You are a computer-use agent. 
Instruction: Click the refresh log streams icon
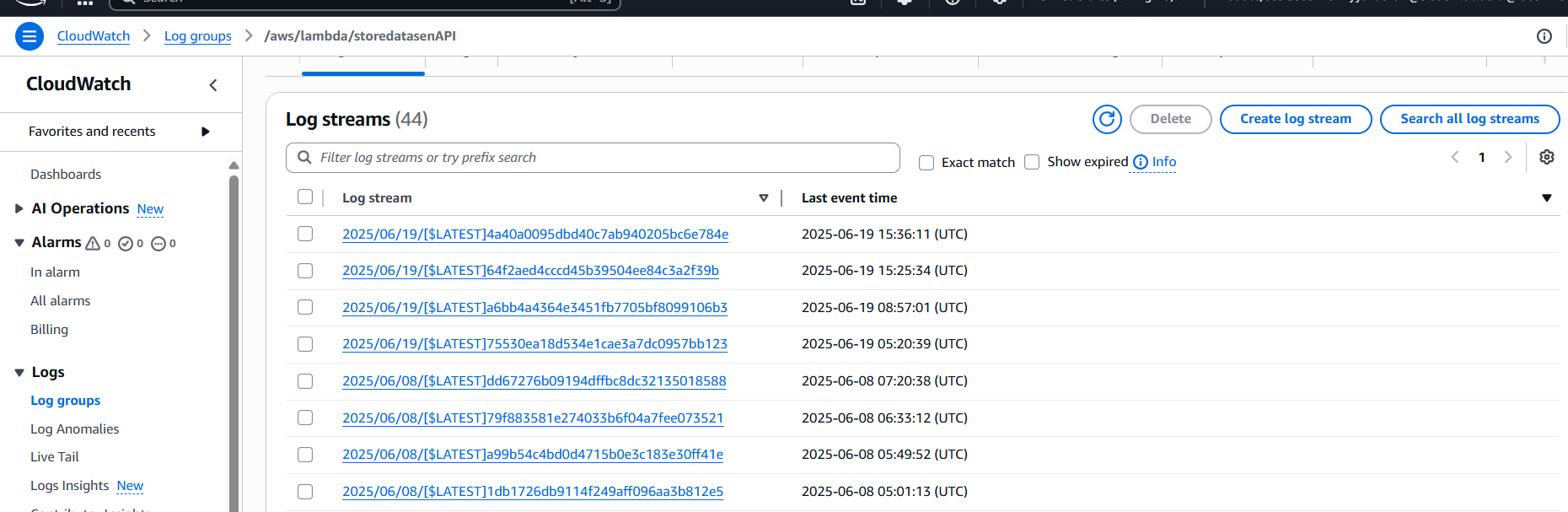tap(1106, 120)
